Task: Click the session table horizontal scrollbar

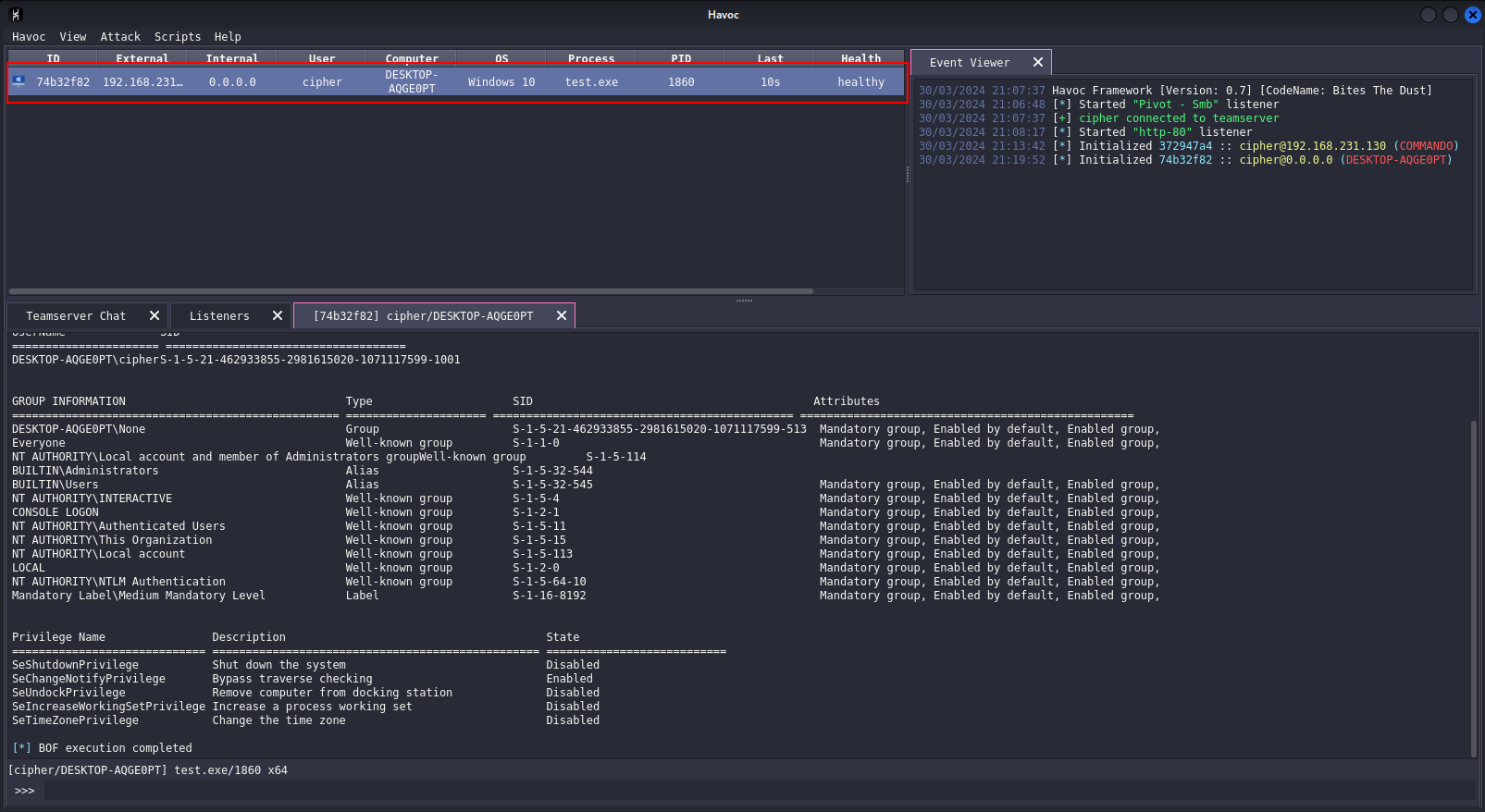Action: point(411,291)
